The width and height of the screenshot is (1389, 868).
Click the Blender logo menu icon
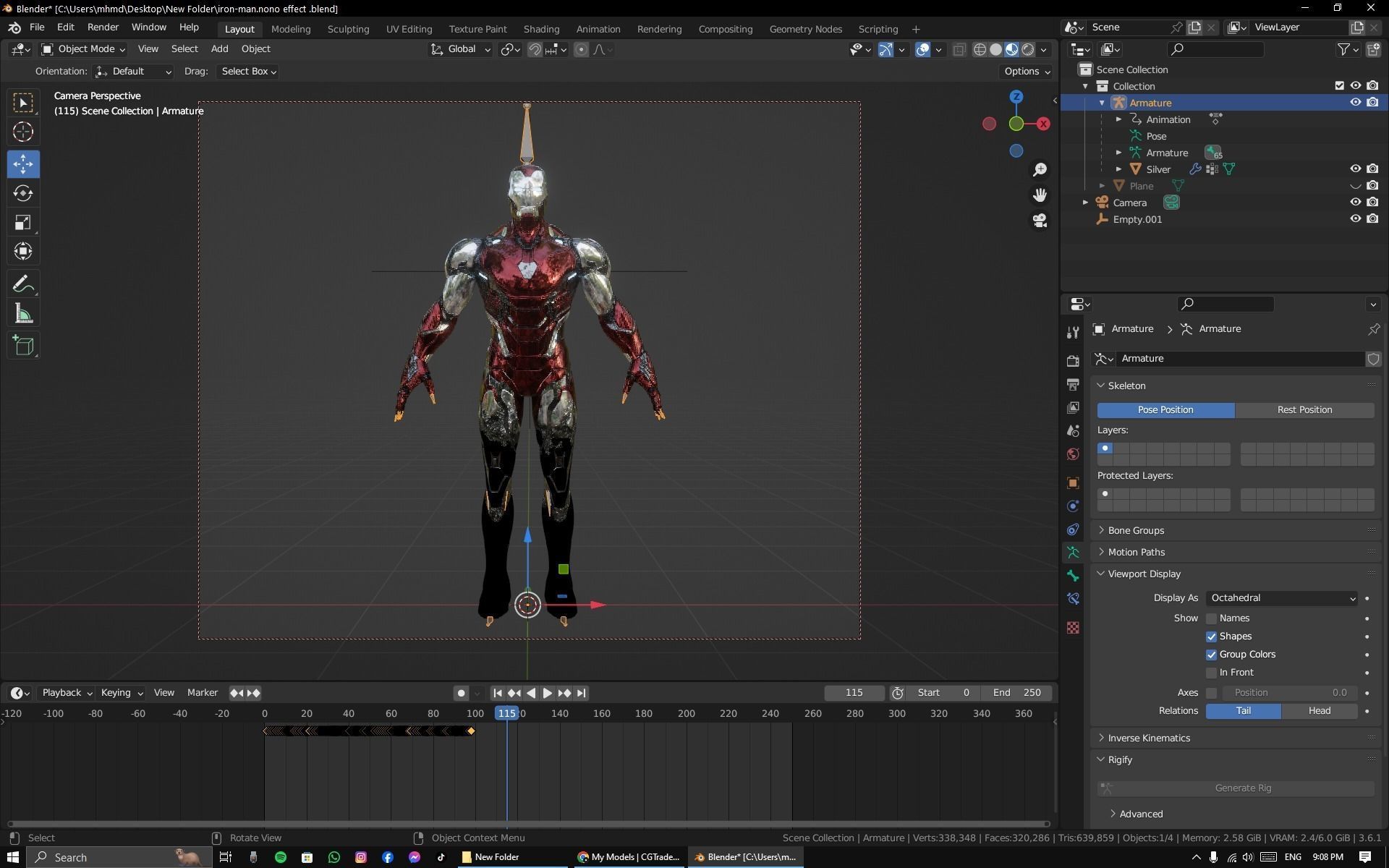[14, 27]
